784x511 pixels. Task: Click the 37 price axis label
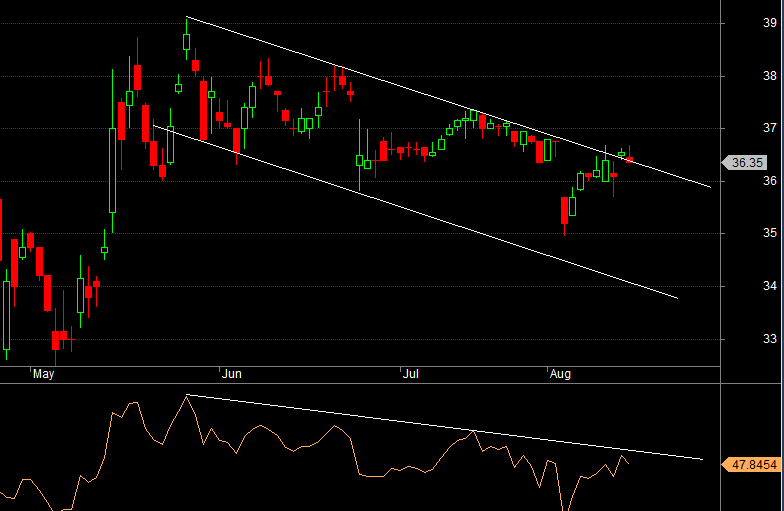[770, 128]
